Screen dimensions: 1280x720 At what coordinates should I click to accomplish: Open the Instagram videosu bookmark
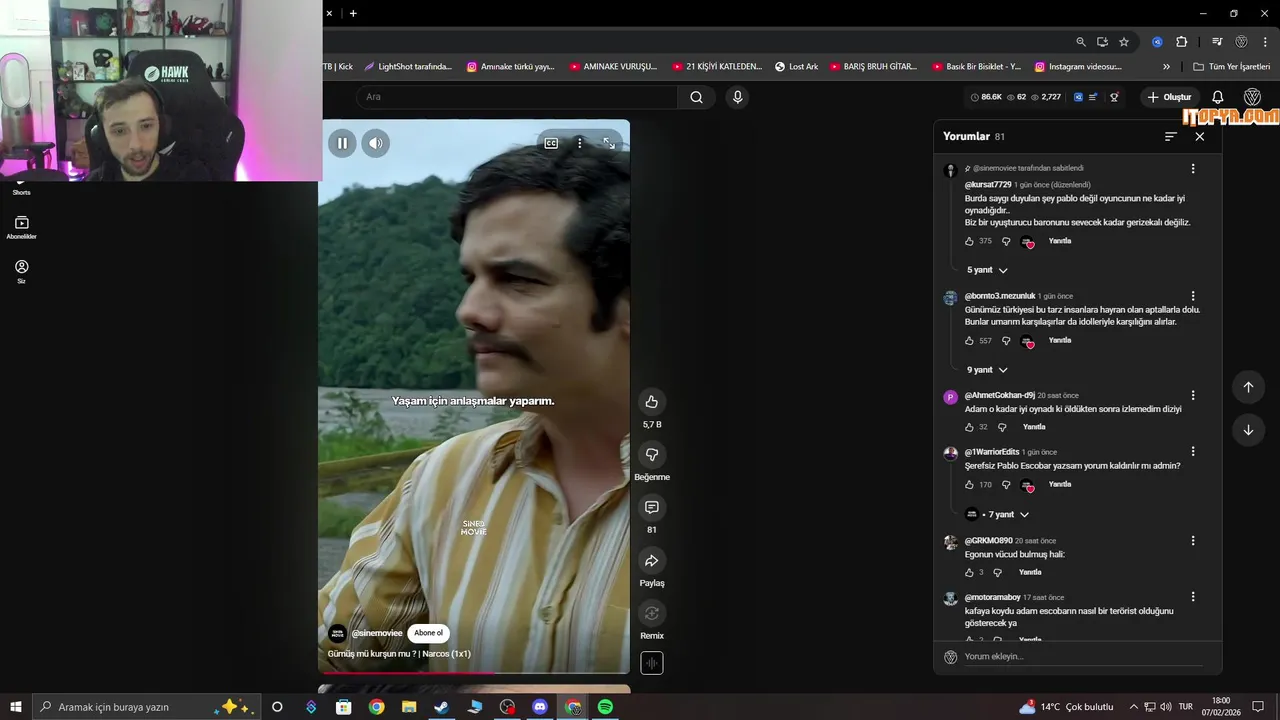coord(1078,67)
